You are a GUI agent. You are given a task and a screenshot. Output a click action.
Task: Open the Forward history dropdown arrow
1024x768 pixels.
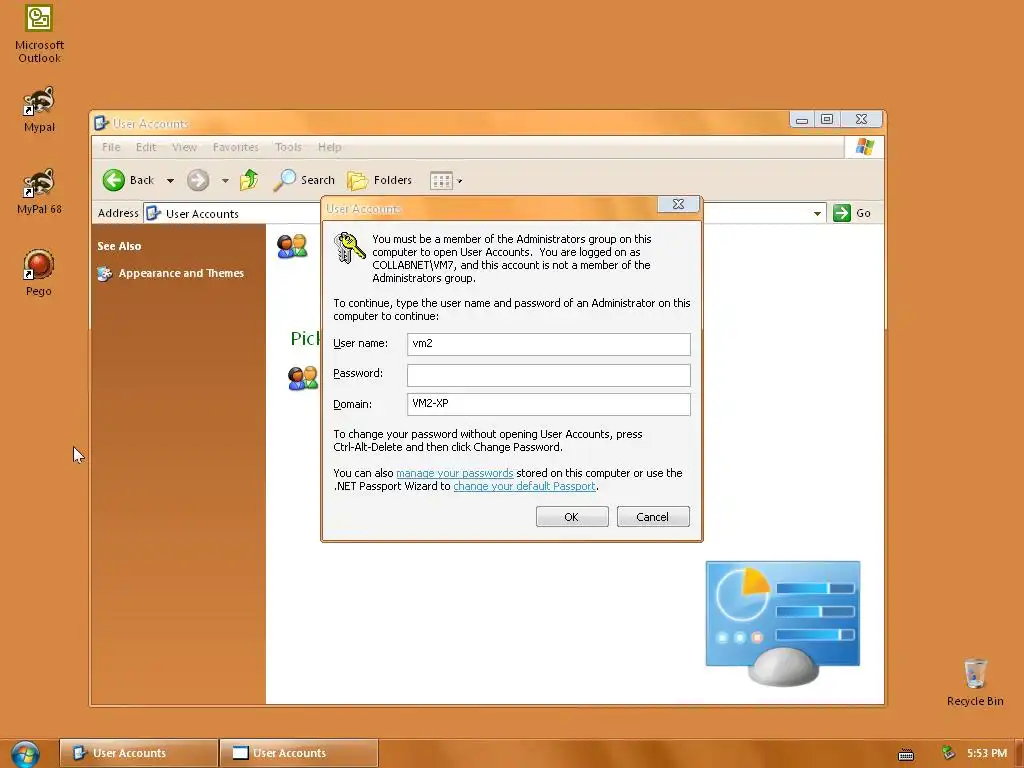coord(225,181)
